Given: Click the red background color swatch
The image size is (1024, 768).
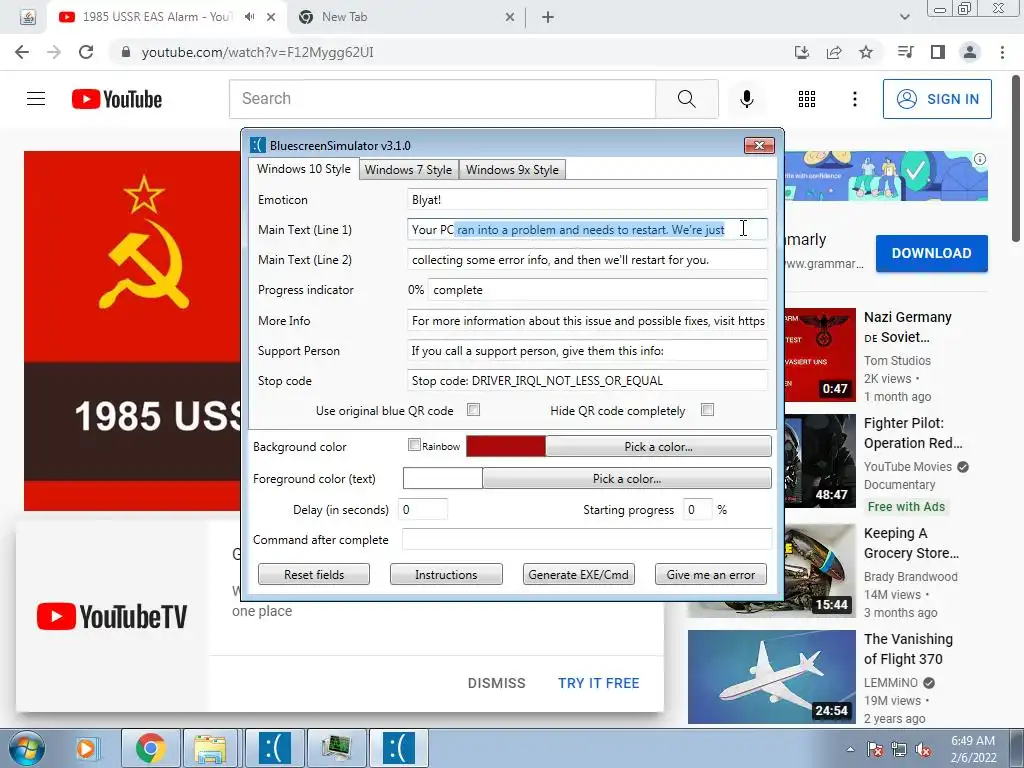Looking at the screenshot, I should [x=506, y=447].
